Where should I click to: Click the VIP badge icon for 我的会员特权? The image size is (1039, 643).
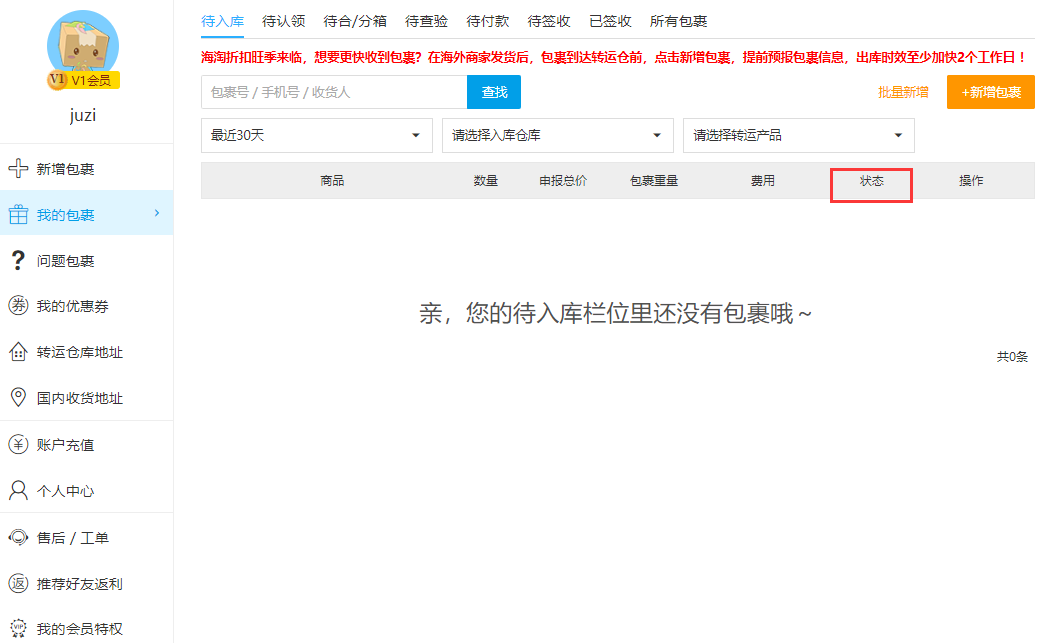click(18, 628)
